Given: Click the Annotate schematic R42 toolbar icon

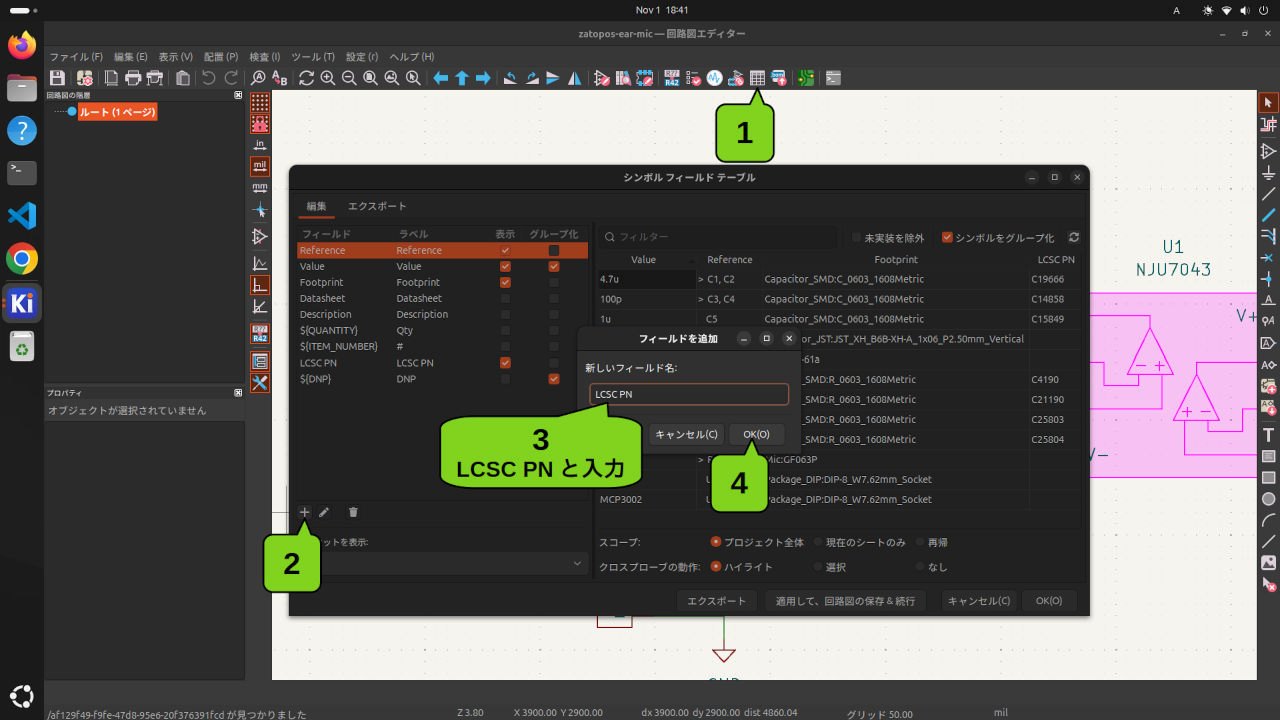Looking at the screenshot, I should (671, 78).
